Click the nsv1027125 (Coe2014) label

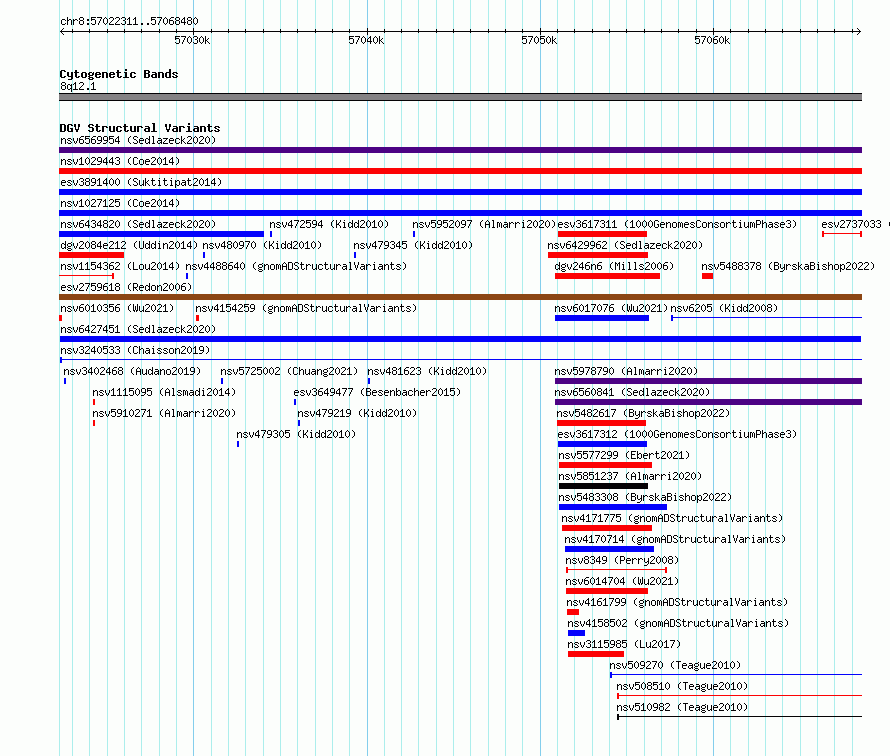[120, 203]
